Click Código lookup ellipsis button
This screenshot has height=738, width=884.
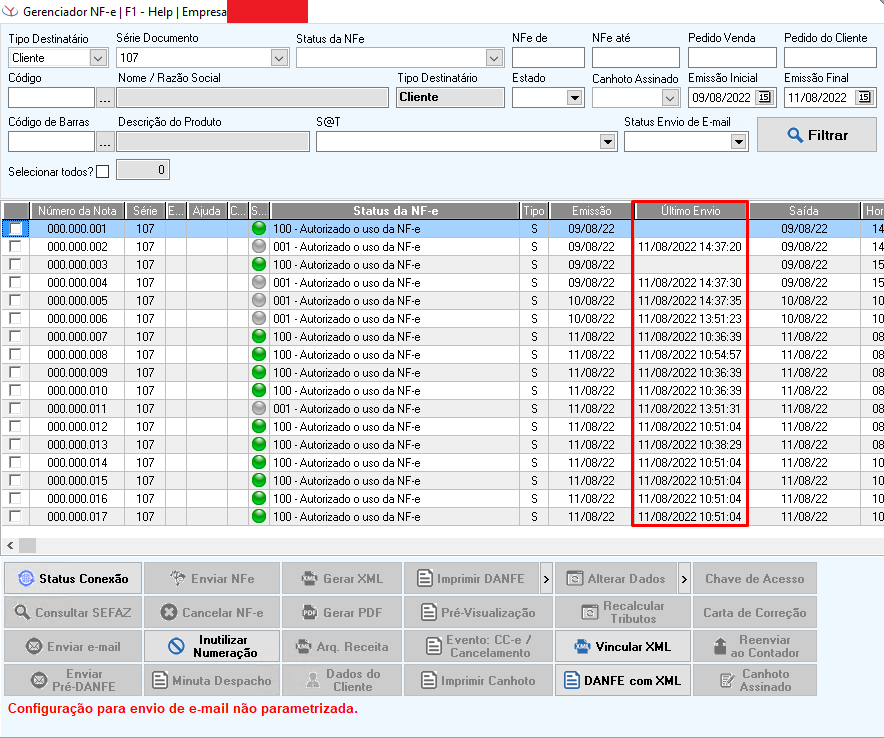[105, 98]
